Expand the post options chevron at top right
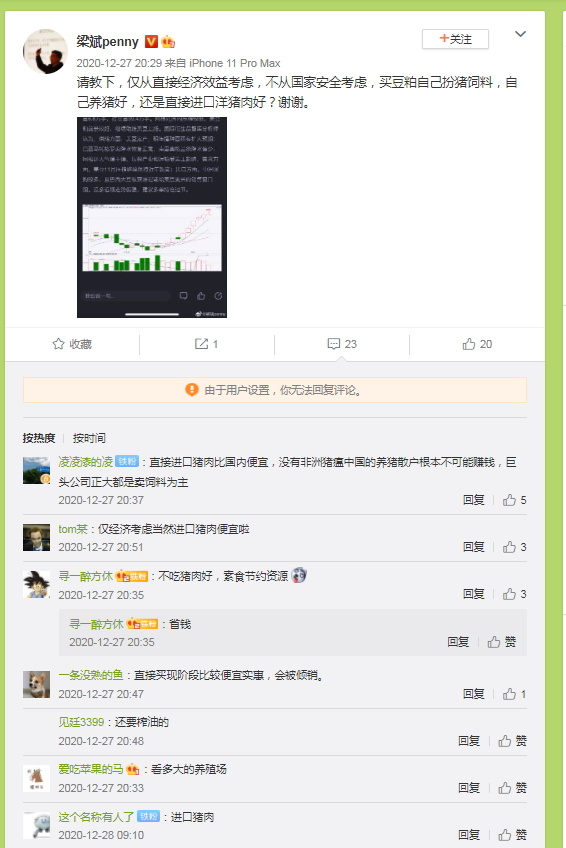 [520, 34]
